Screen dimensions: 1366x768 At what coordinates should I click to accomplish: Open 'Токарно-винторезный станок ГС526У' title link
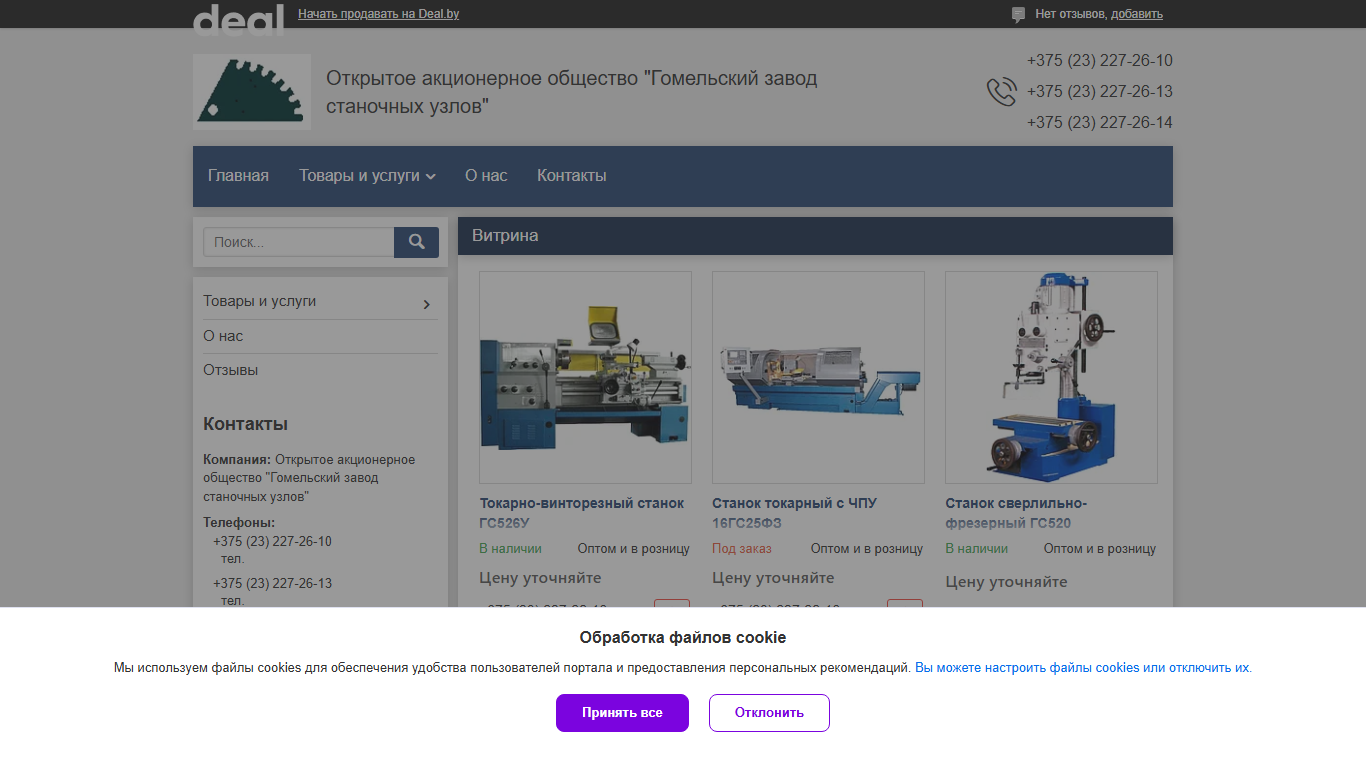[582, 513]
